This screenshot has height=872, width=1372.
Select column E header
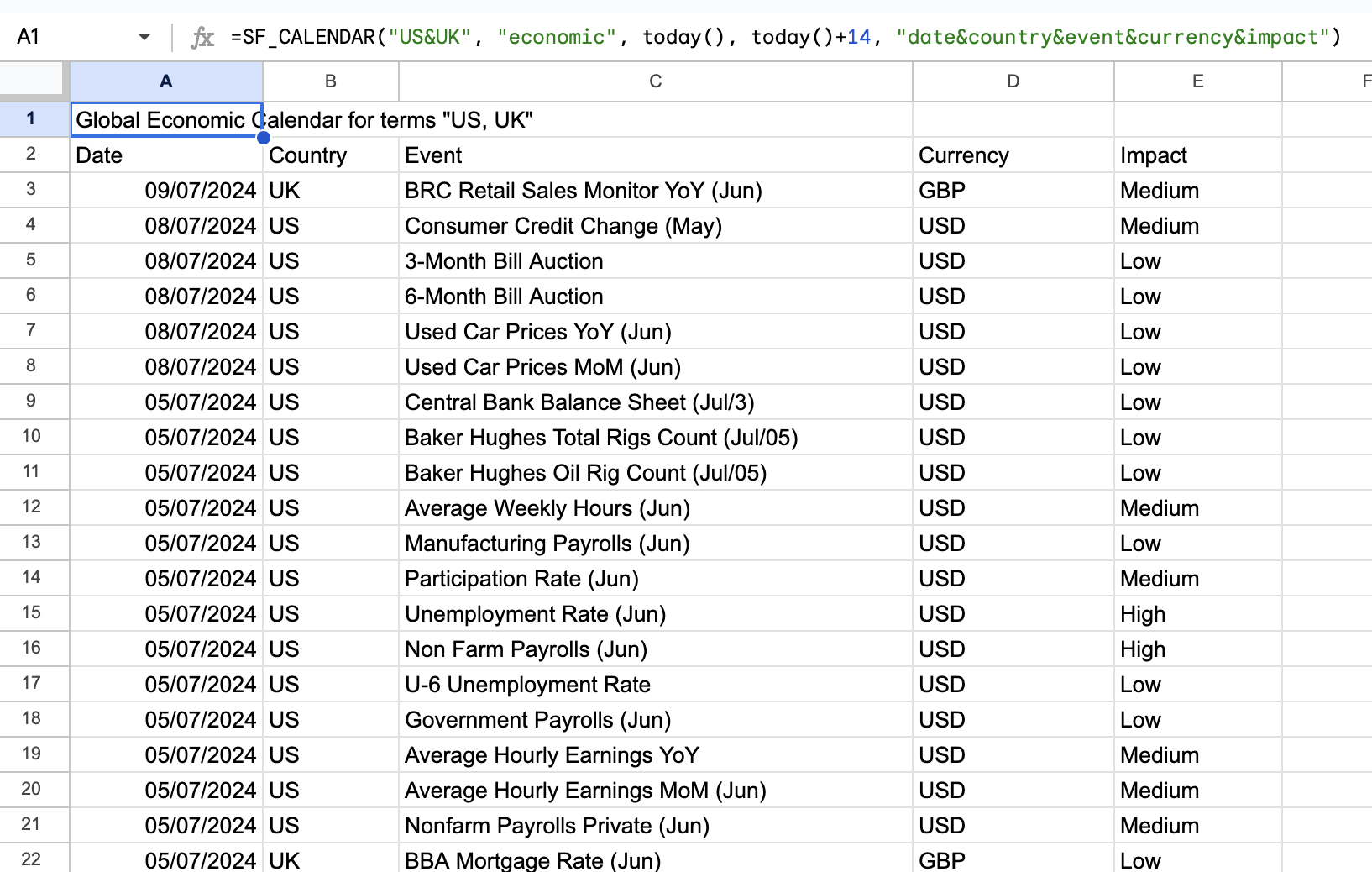click(1198, 81)
